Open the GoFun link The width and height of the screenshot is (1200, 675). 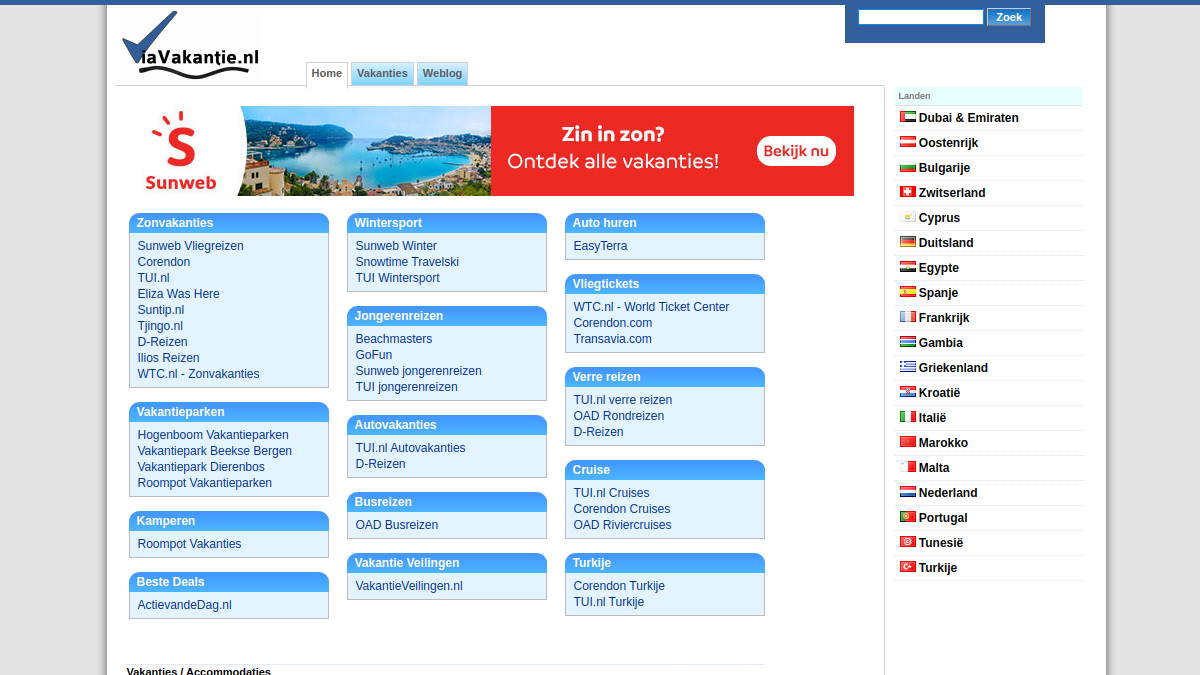(x=374, y=355)
